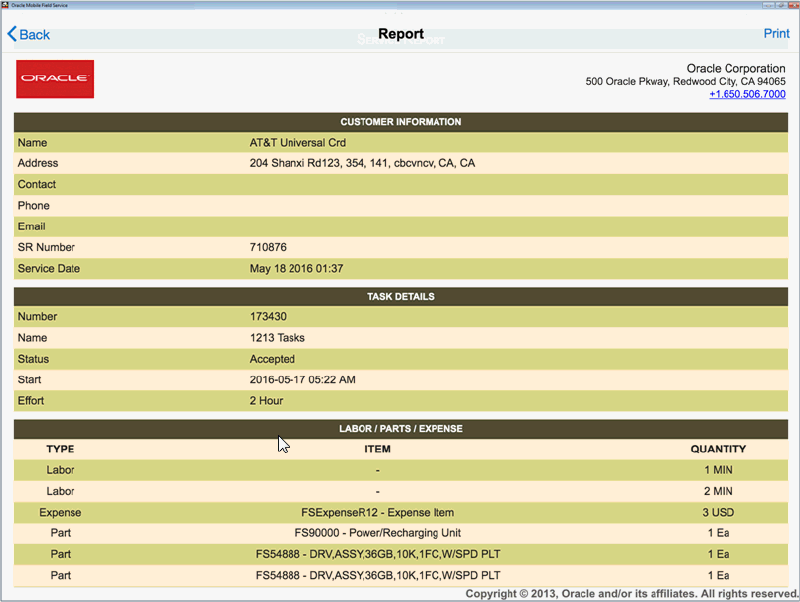The height and width of the screenshot is (602, 800).
Task: Click the Report page title
Action: click(401, 34)
